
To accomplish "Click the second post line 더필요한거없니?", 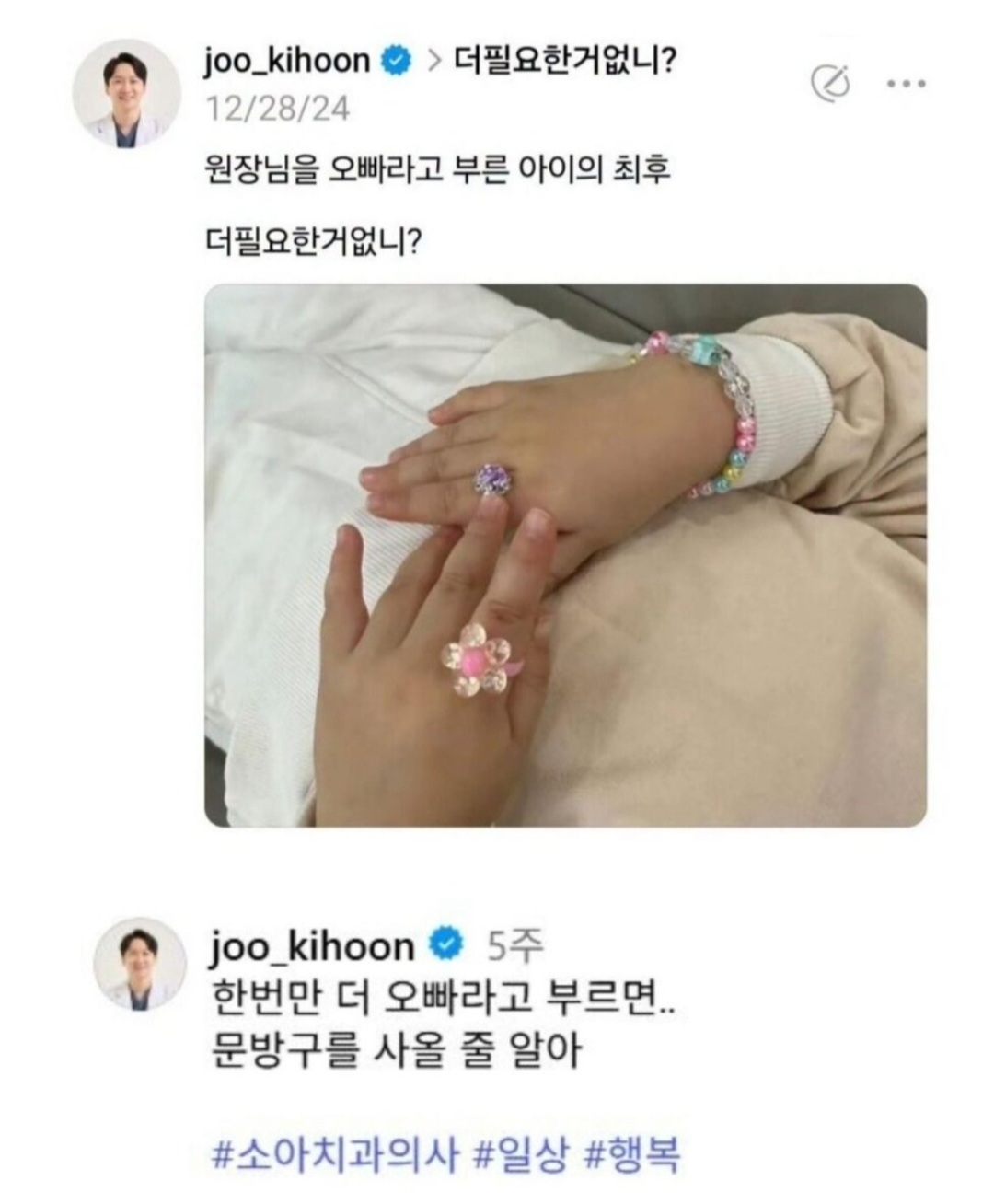I will coord(313,243).
